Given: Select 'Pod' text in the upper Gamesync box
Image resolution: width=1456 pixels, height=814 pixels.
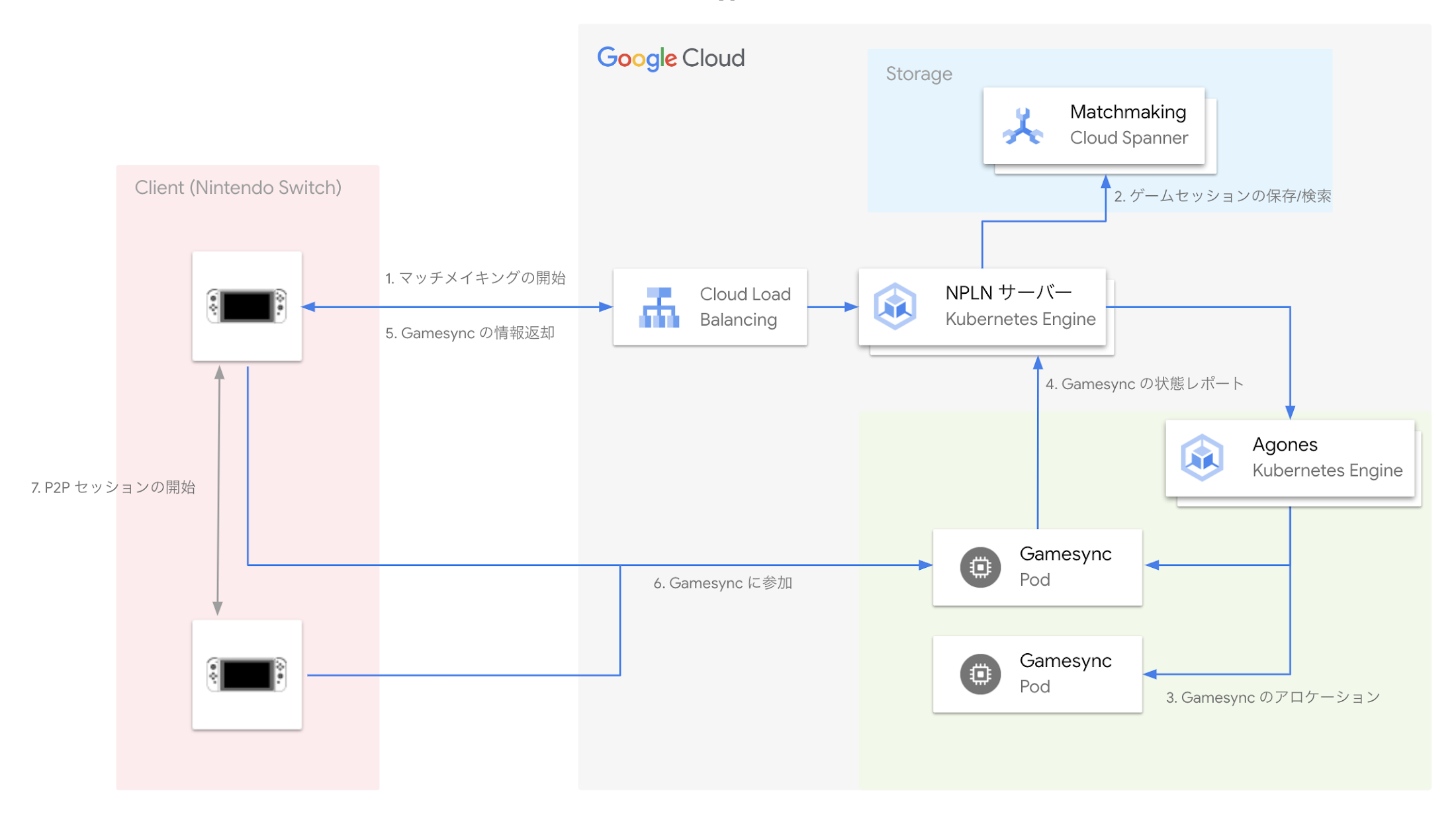Looking at the screenshot, I should pyautogui.click(x=1034, y=580).
